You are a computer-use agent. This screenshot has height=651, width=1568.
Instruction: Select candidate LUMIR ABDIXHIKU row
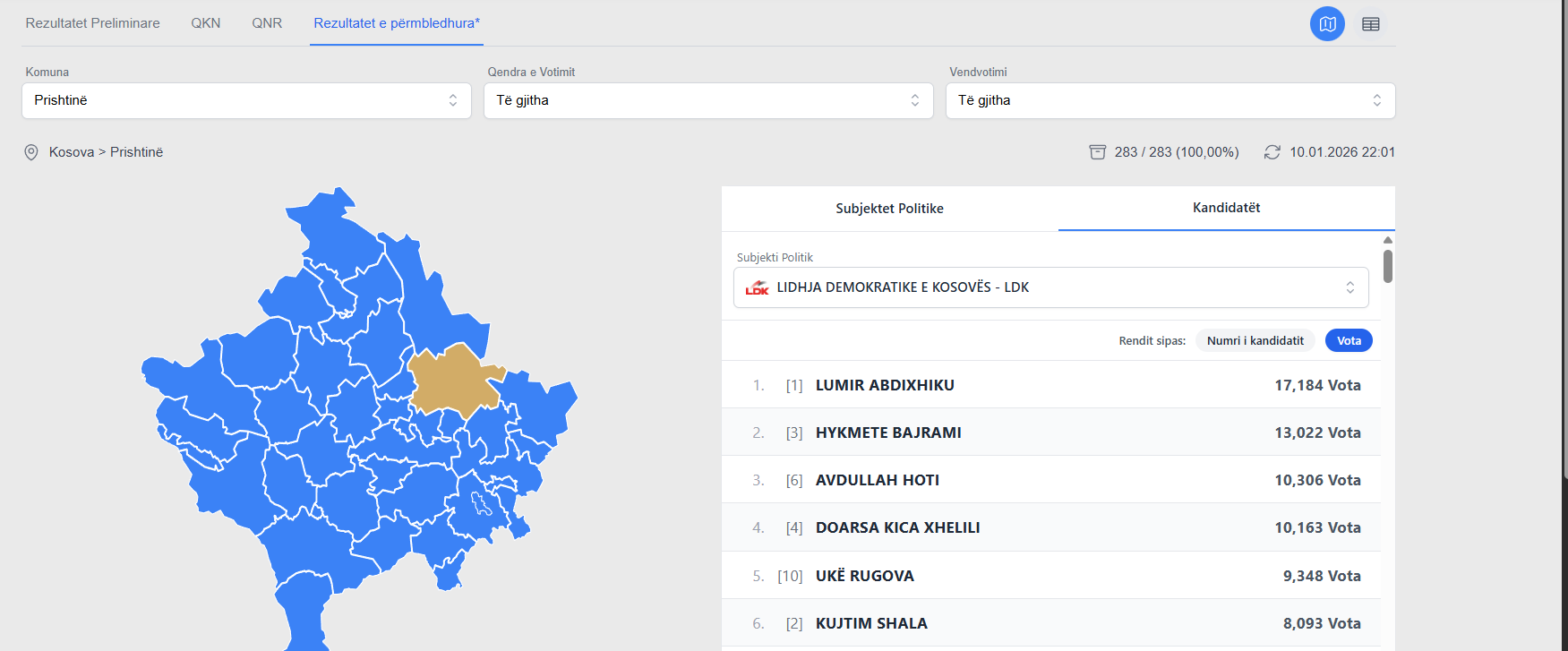click(x=1050, y=385)
